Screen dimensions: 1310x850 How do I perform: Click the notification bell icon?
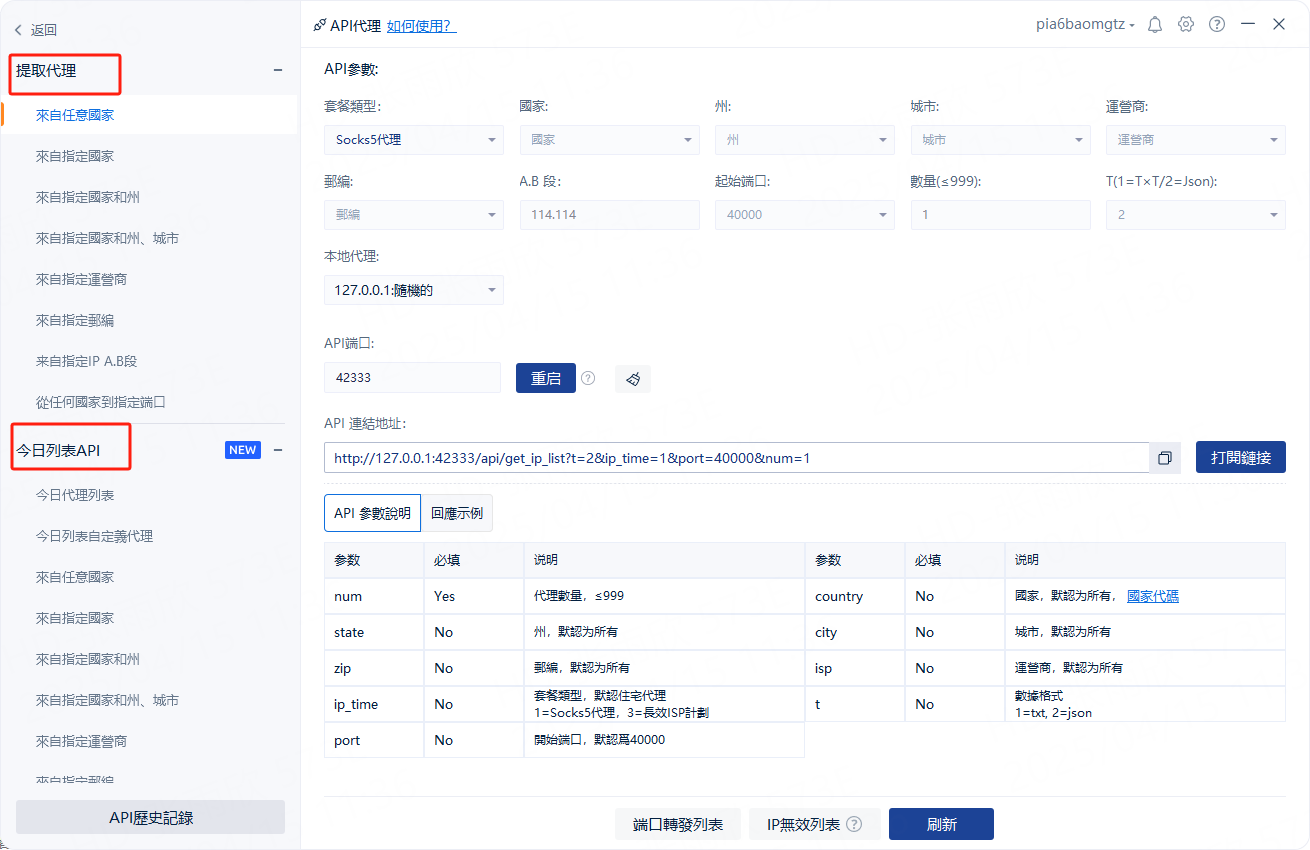1155,25
